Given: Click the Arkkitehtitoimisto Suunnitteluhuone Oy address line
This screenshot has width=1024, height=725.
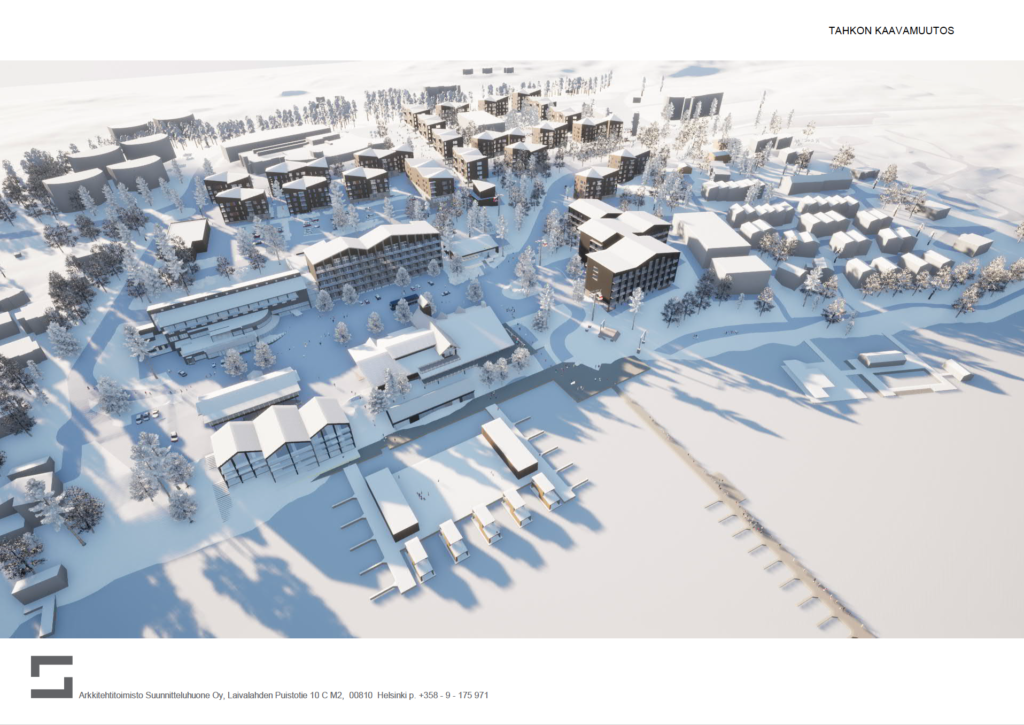Looking at the screenshot, I should pos(283,695).
